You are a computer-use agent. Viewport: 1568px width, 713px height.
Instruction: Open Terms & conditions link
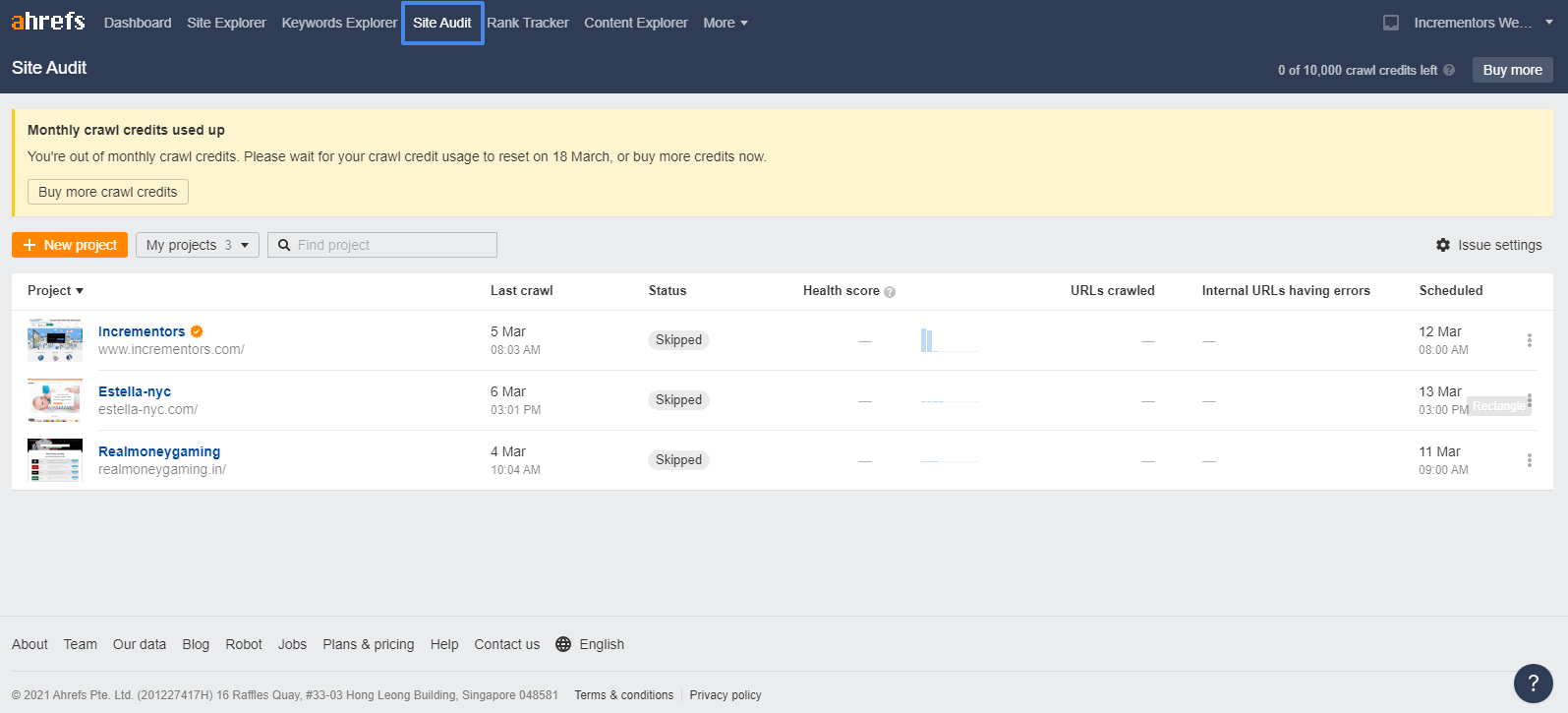pos(624,695)
